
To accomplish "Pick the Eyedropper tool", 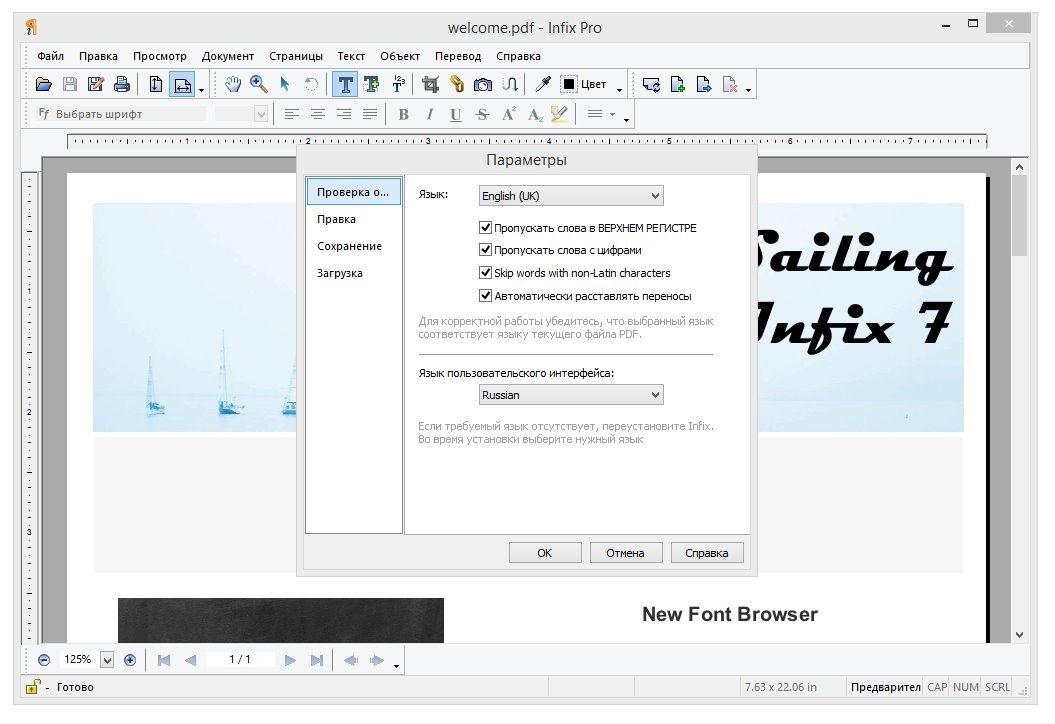I will click(x=542, y=85).
